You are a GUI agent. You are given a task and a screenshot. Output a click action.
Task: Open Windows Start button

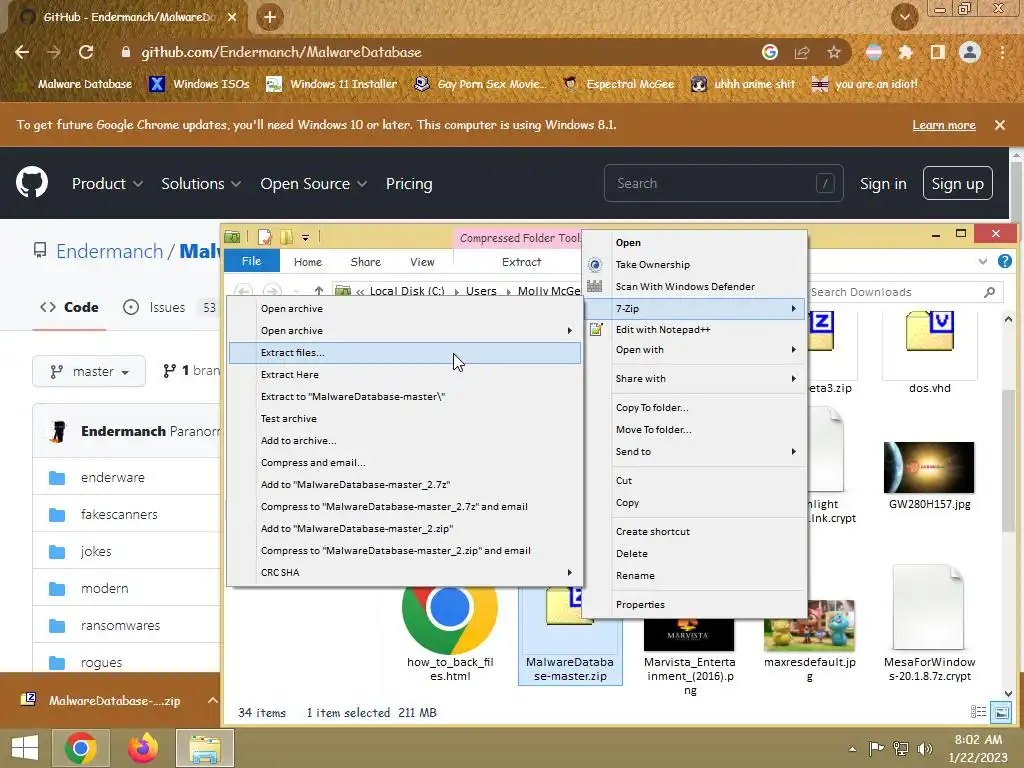click(x=25, y=748)
